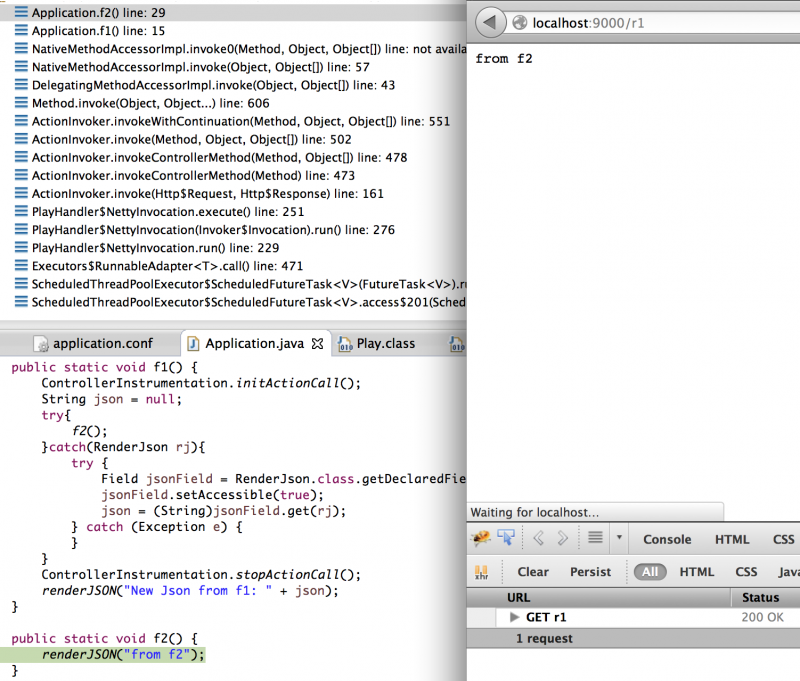Open the Firebug panel dropdown arrow
Screen dimensions: 800x681
click(619, 539)
